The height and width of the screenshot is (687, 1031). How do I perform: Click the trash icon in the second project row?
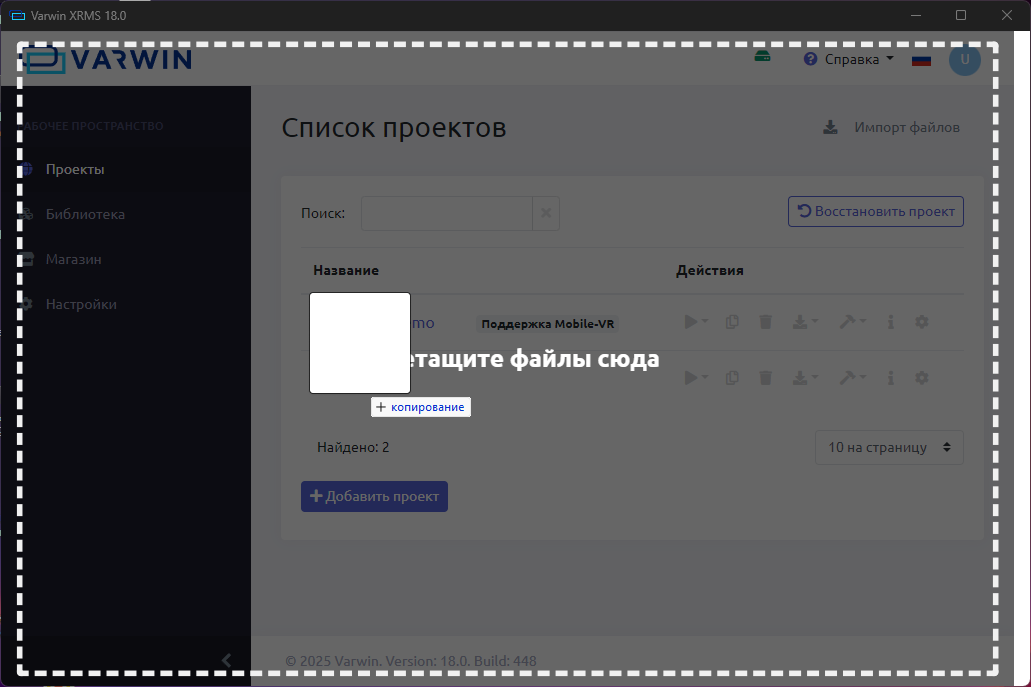765,378
